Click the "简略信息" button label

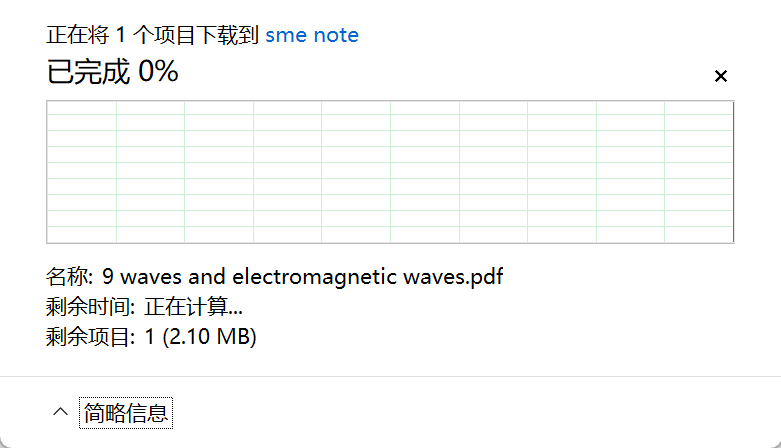click(x=126, y=412)
